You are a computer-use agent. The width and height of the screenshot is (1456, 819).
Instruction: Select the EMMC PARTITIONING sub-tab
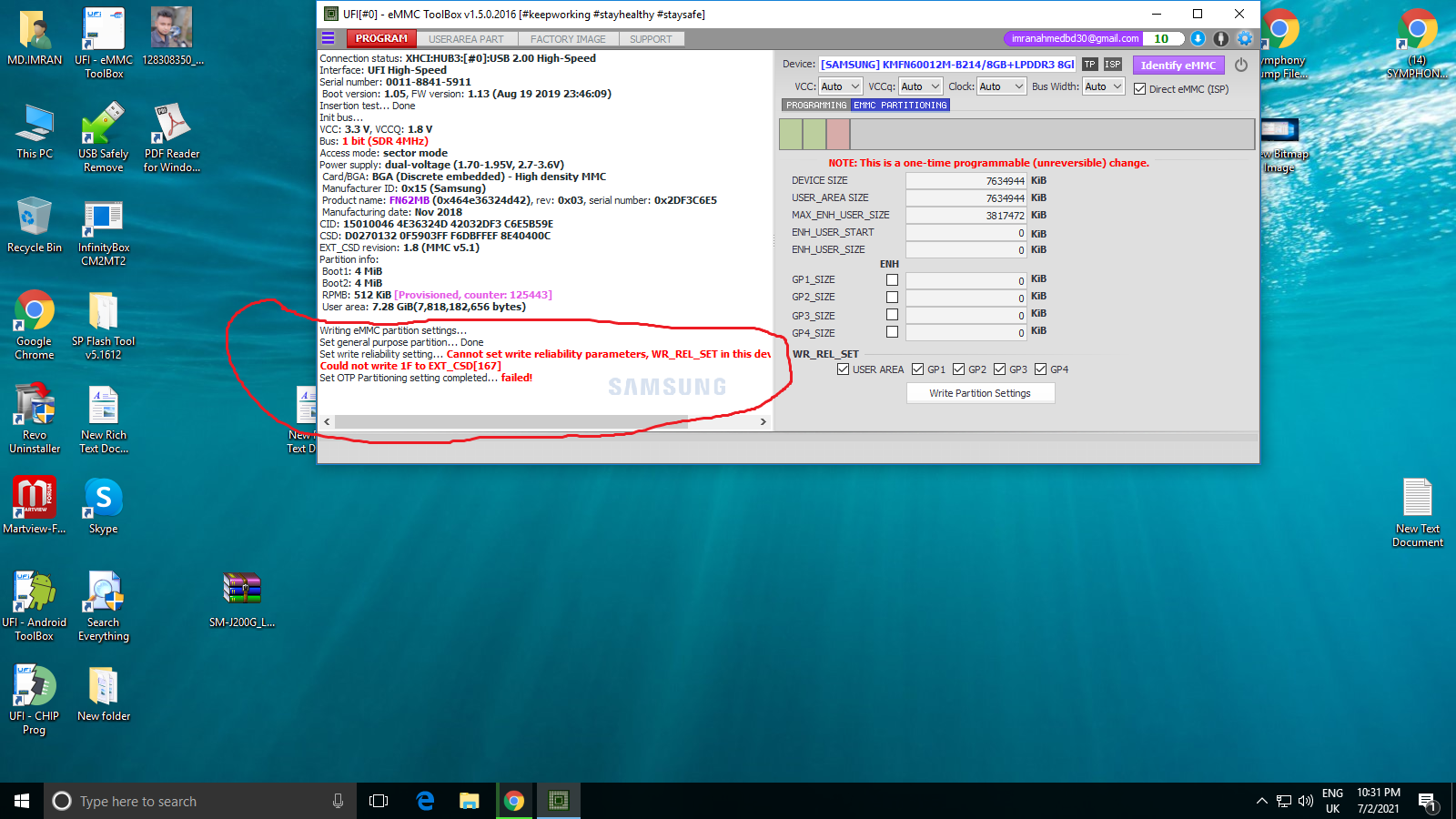tap(901, 106)
